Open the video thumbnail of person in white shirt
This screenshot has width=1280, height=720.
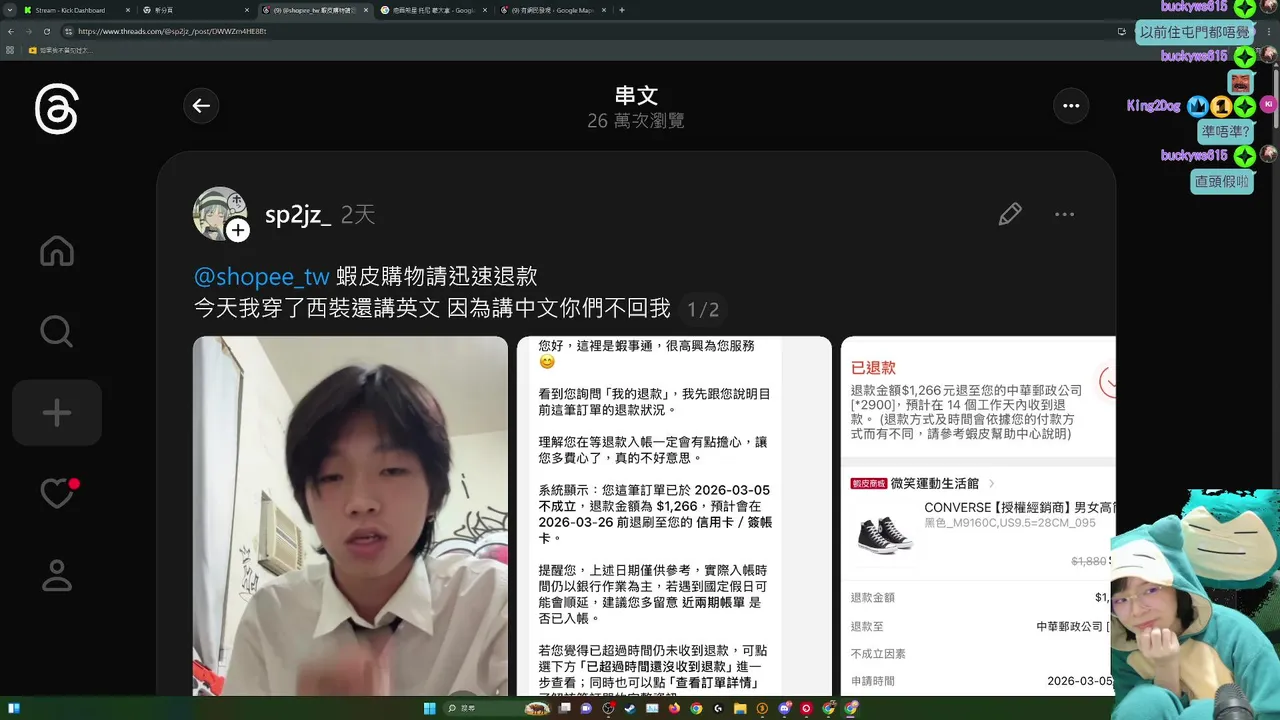(350, 516)
